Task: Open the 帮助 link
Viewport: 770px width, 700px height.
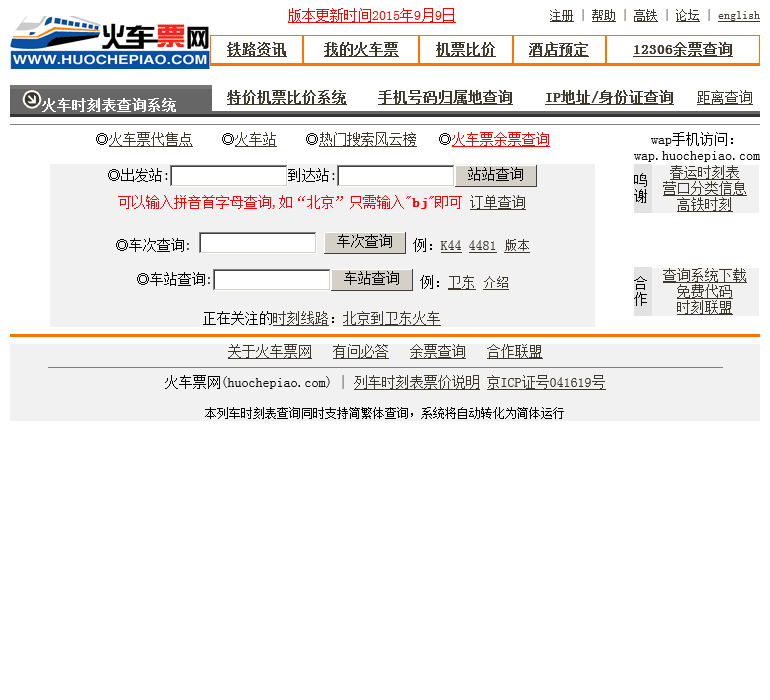Action: 604,16
